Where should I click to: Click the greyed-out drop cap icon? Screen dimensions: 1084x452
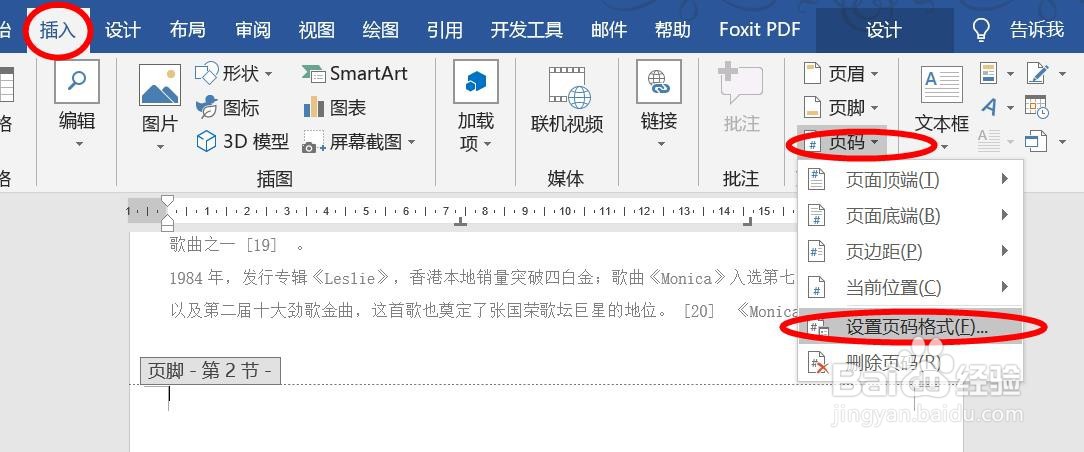(989, 141)
